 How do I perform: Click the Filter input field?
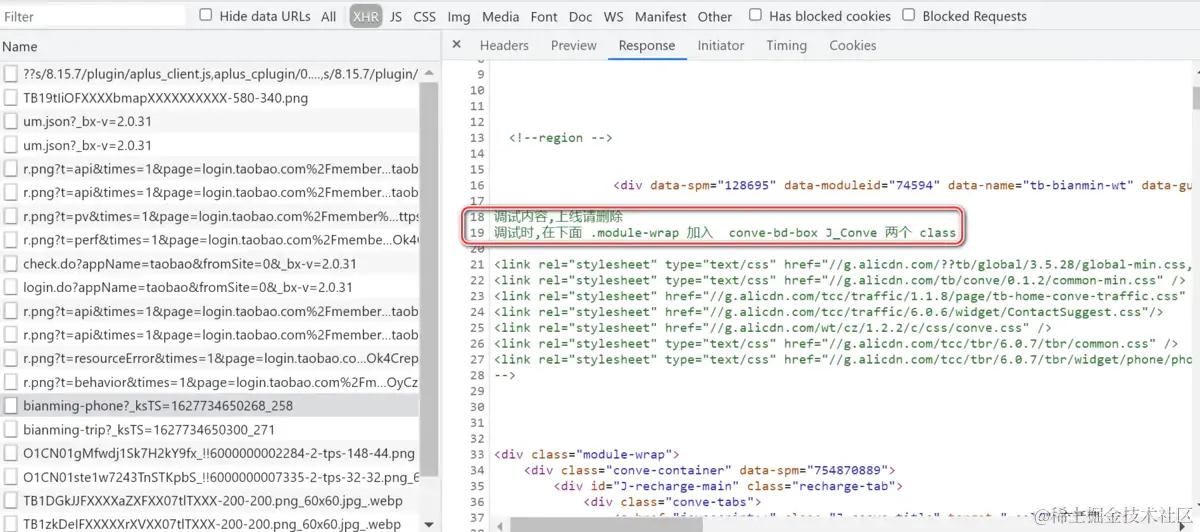94,16
